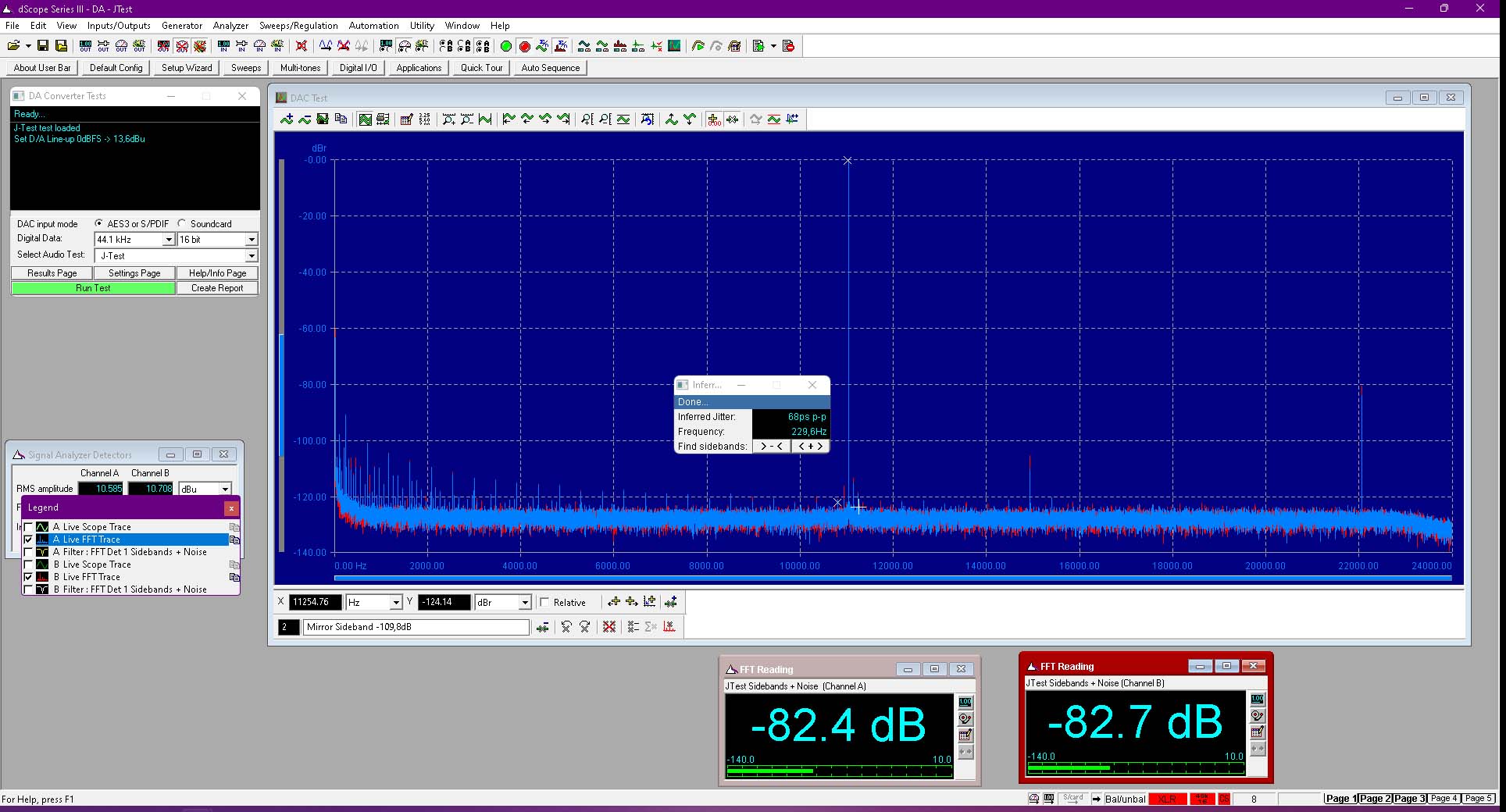1506x812 pixels.
Task: Click the 100 scale icon in Channel A FFT Reading
Action: click(965, 702)
